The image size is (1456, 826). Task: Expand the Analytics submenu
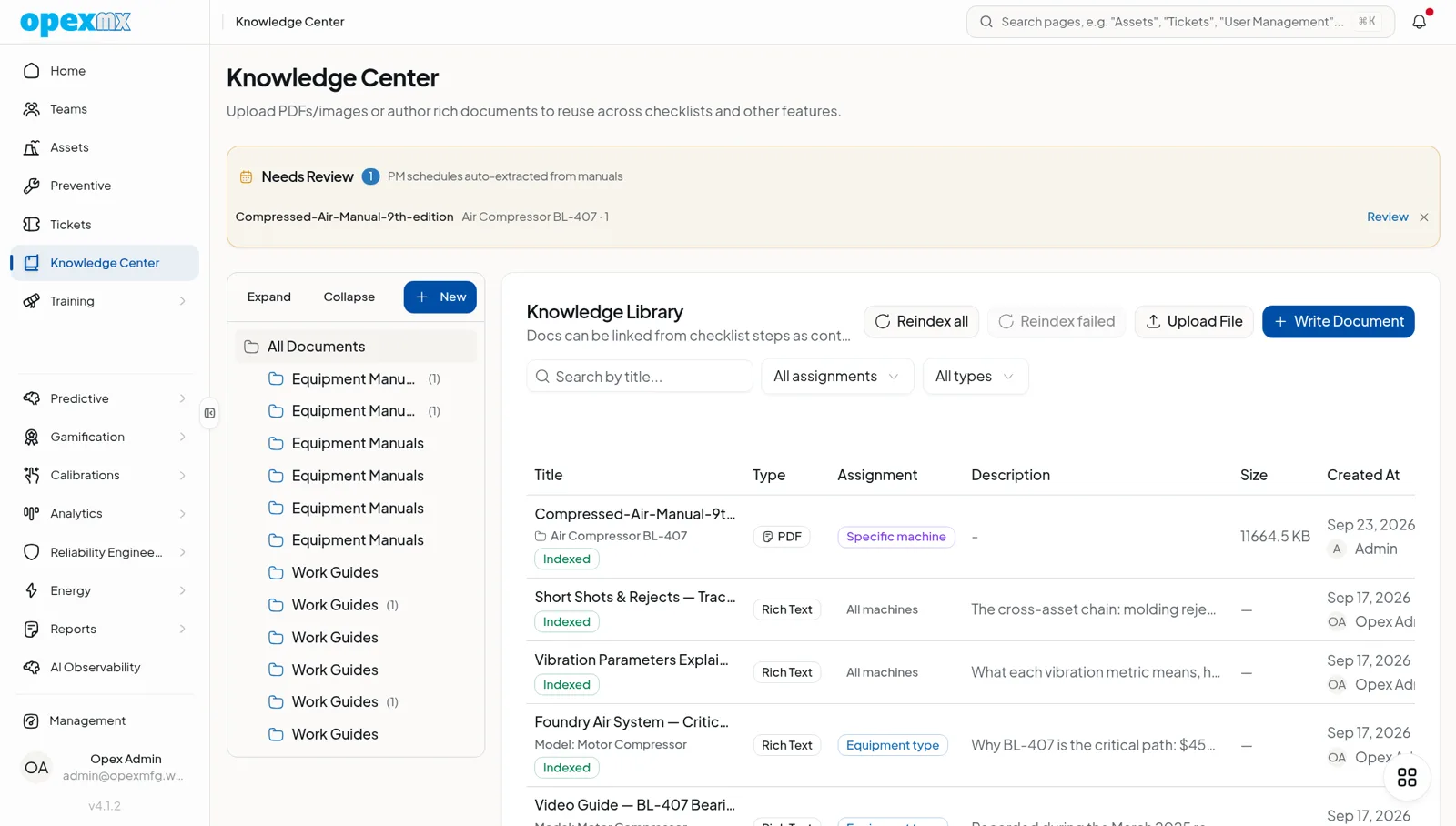point(182,513)
